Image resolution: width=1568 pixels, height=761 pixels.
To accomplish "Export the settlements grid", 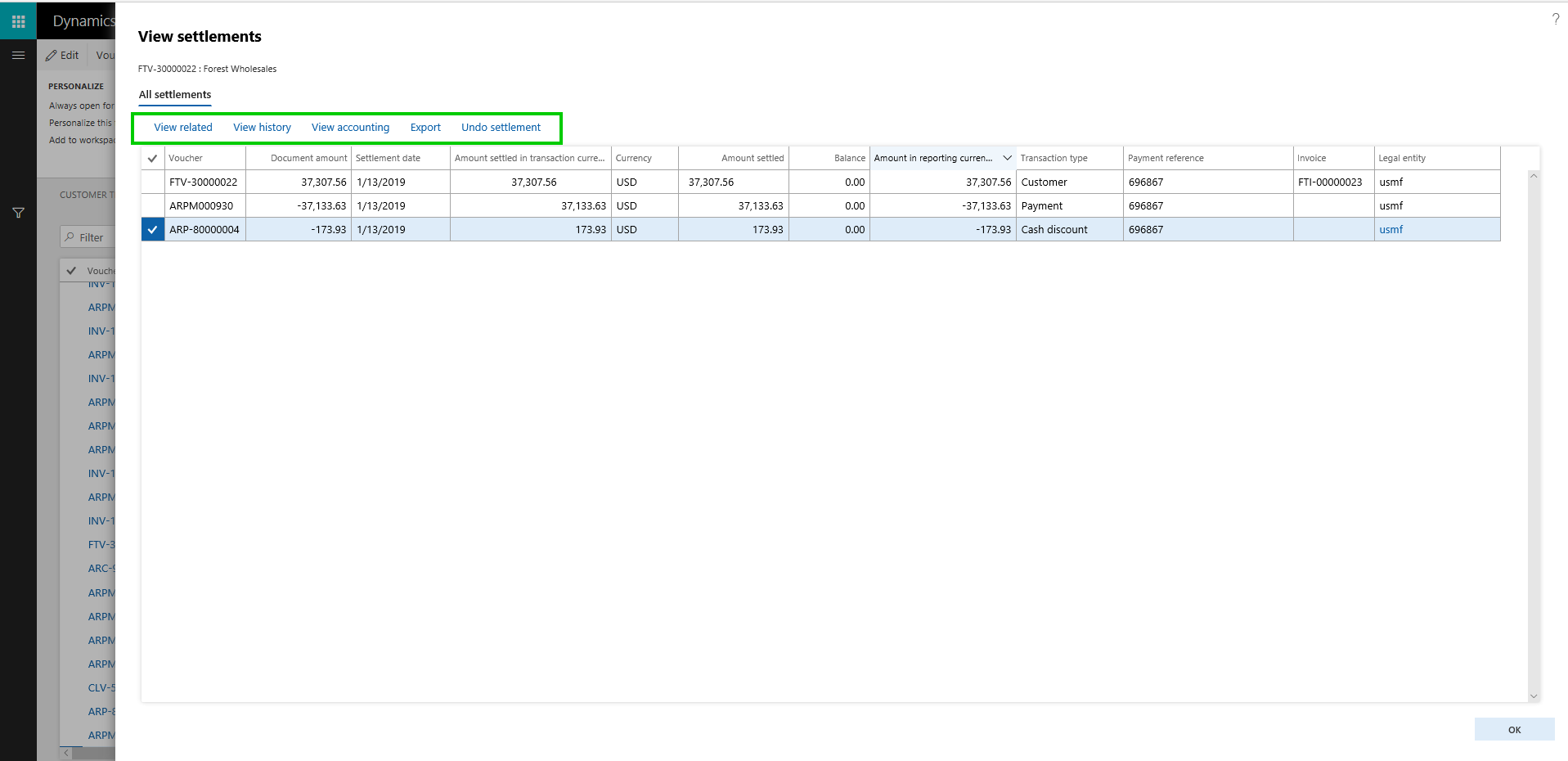I will click(425, 127).
